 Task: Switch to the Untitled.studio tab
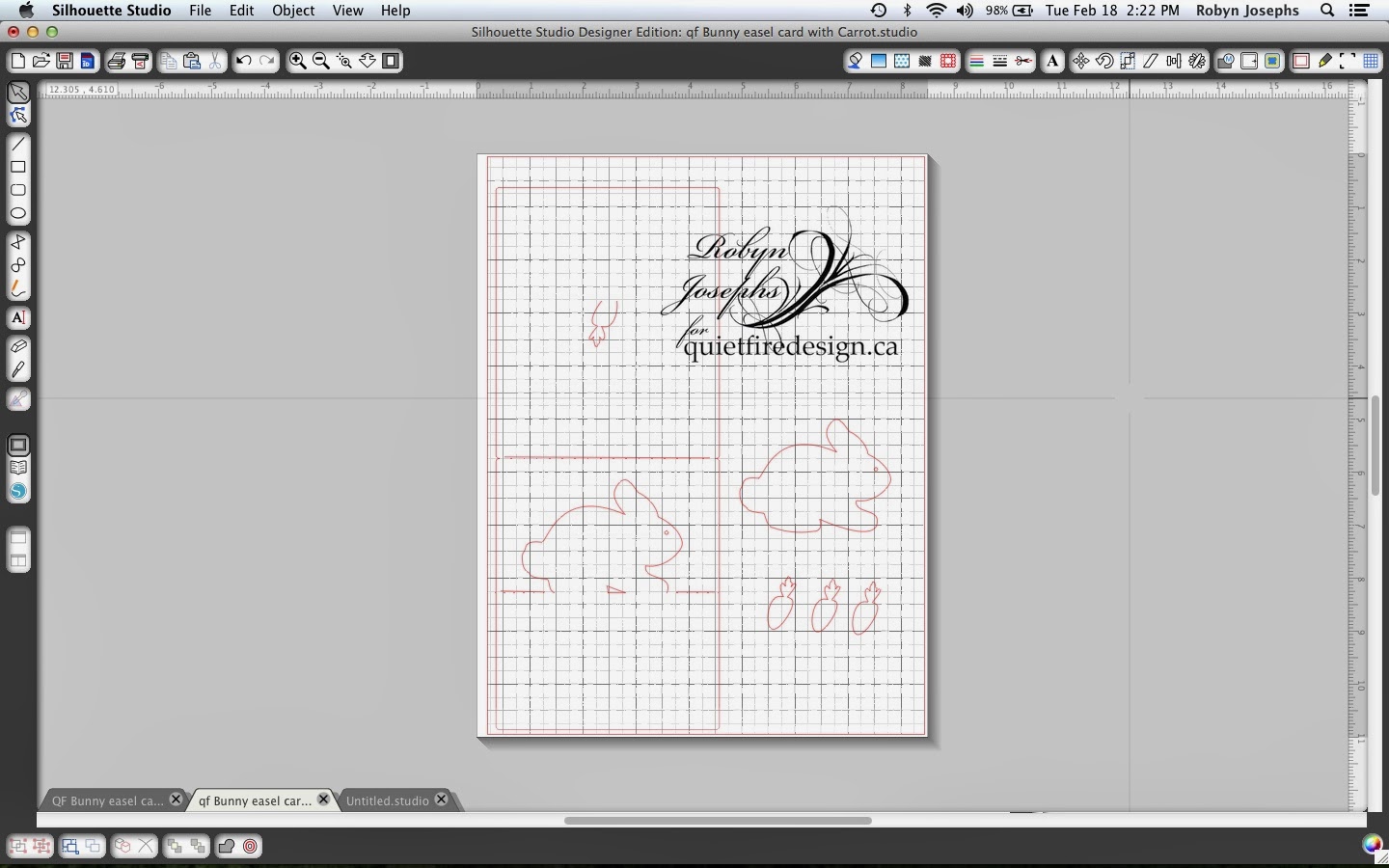coord(388,800)
